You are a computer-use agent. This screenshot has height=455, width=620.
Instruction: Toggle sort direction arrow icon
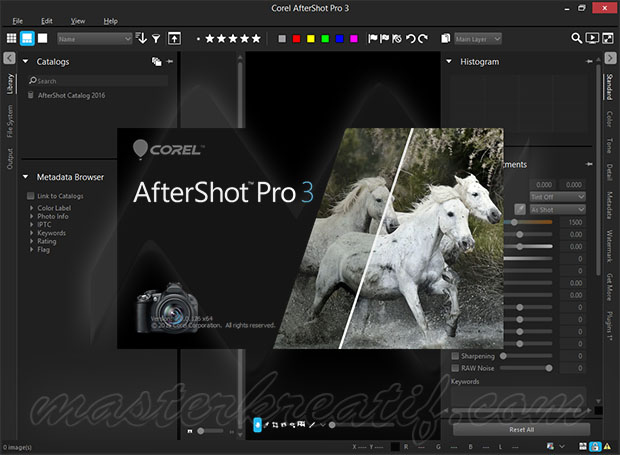(x=141, y=38)
